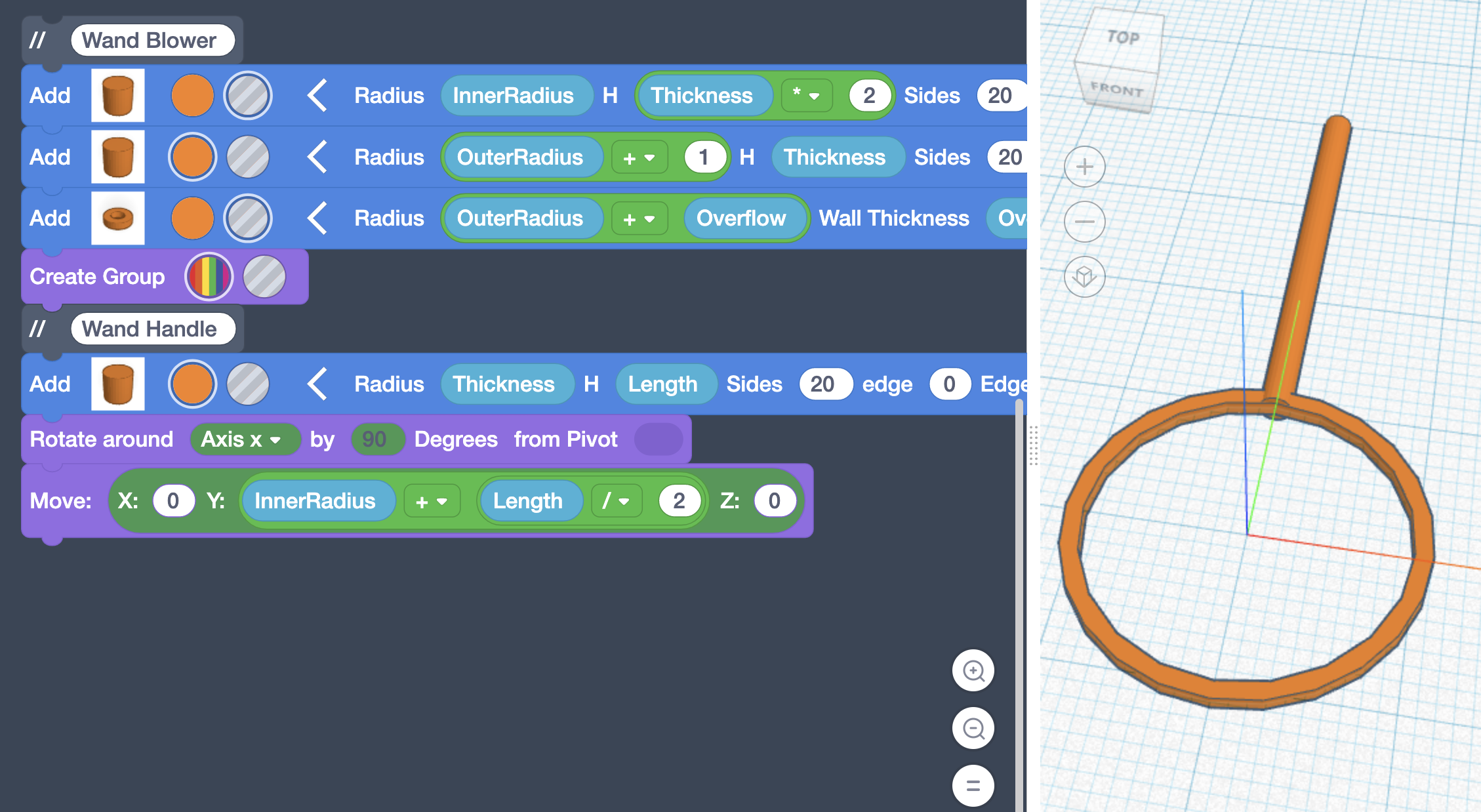Click the torus shape icon in the third Add block

point(118,218)
